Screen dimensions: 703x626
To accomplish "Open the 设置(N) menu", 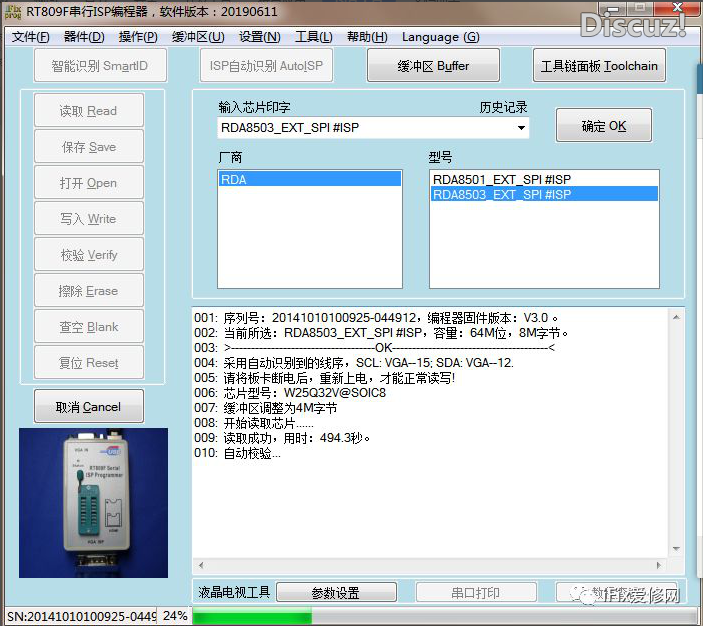I will coord(260,37).
